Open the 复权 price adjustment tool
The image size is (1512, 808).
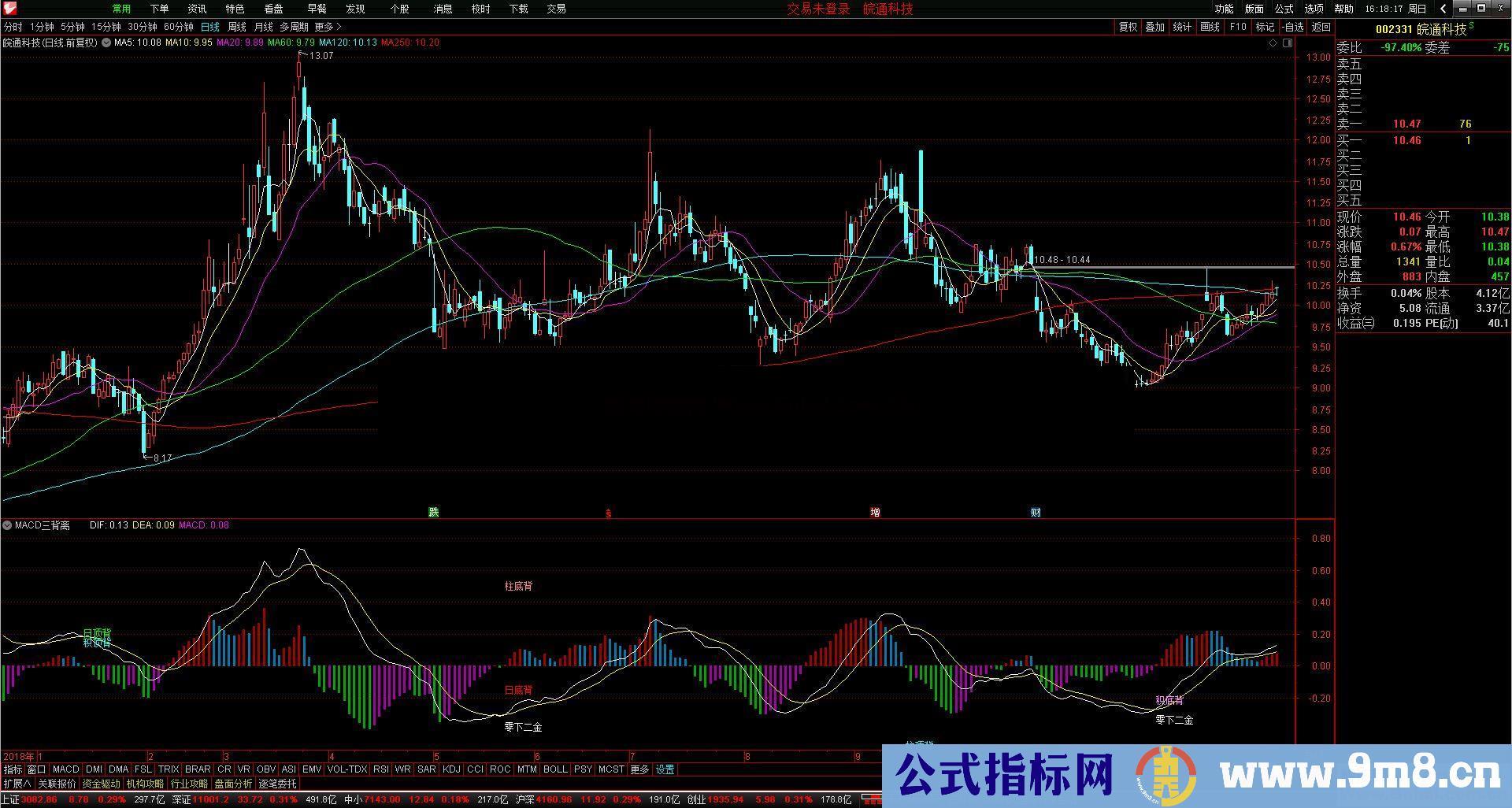coord(1129,26)
